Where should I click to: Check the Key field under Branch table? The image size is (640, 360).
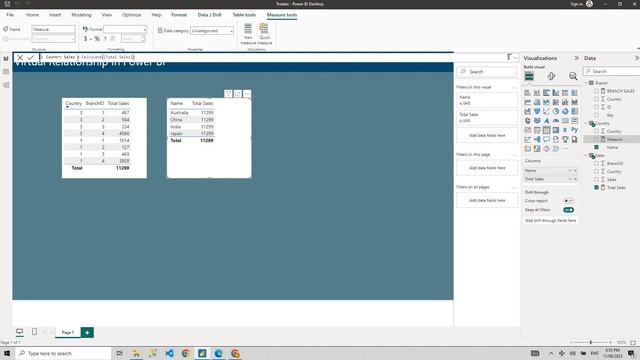[596, 115]
